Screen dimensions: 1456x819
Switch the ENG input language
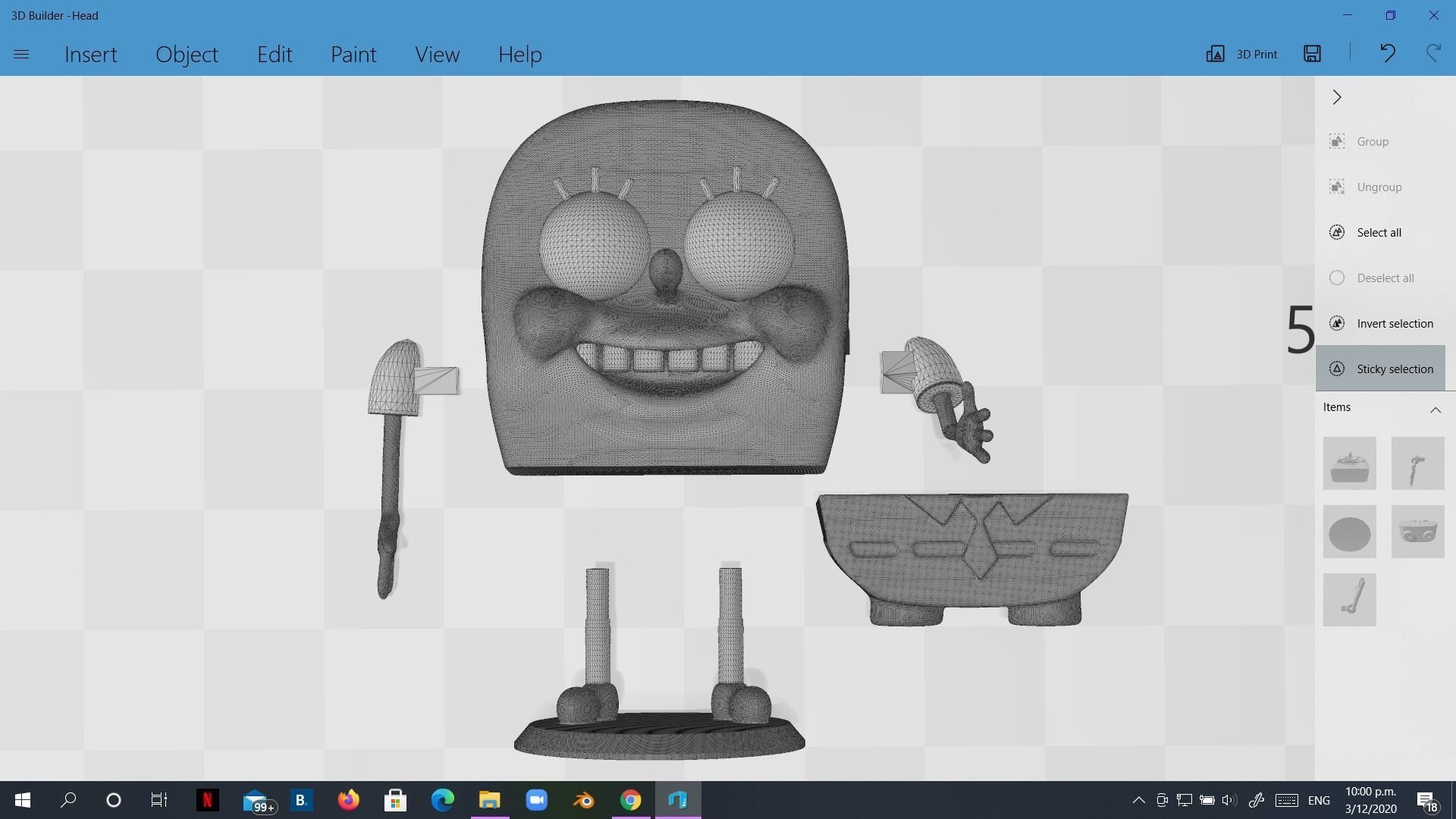point(1319,801)
